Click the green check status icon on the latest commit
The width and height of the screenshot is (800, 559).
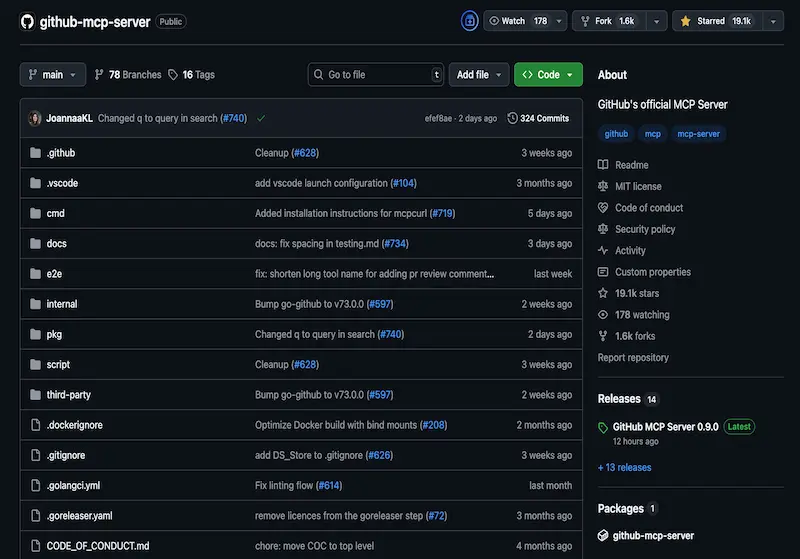[261, 118]
